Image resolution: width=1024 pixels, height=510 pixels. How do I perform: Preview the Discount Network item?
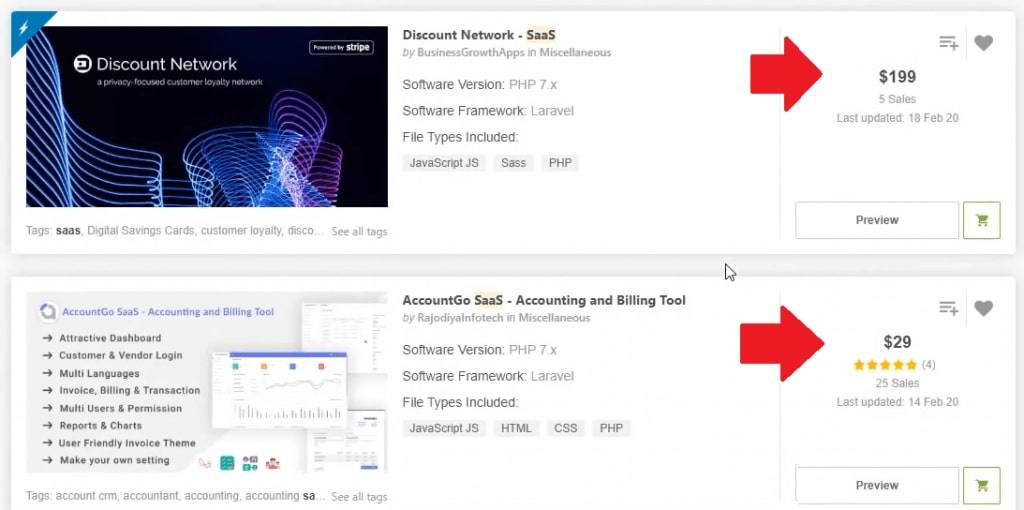[877, 220]
